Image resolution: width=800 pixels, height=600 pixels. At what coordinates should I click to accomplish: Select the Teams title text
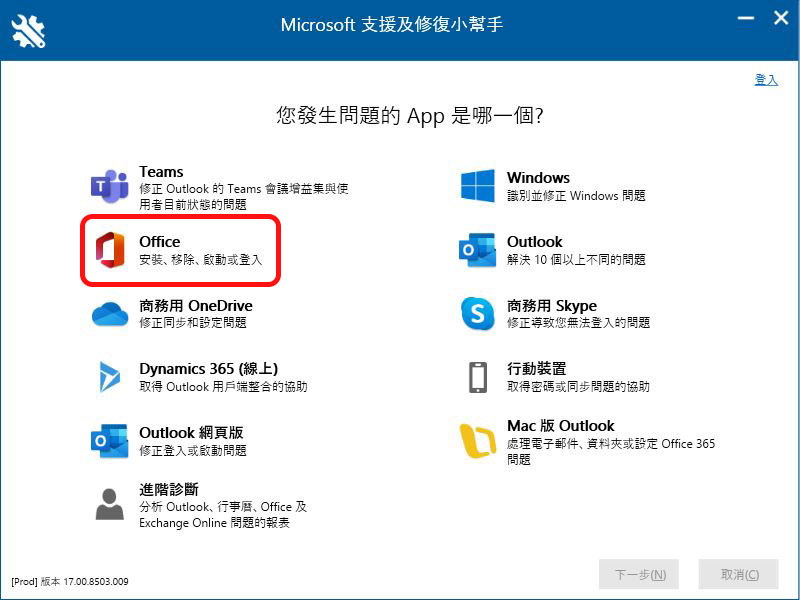click(x=161, y=172)
